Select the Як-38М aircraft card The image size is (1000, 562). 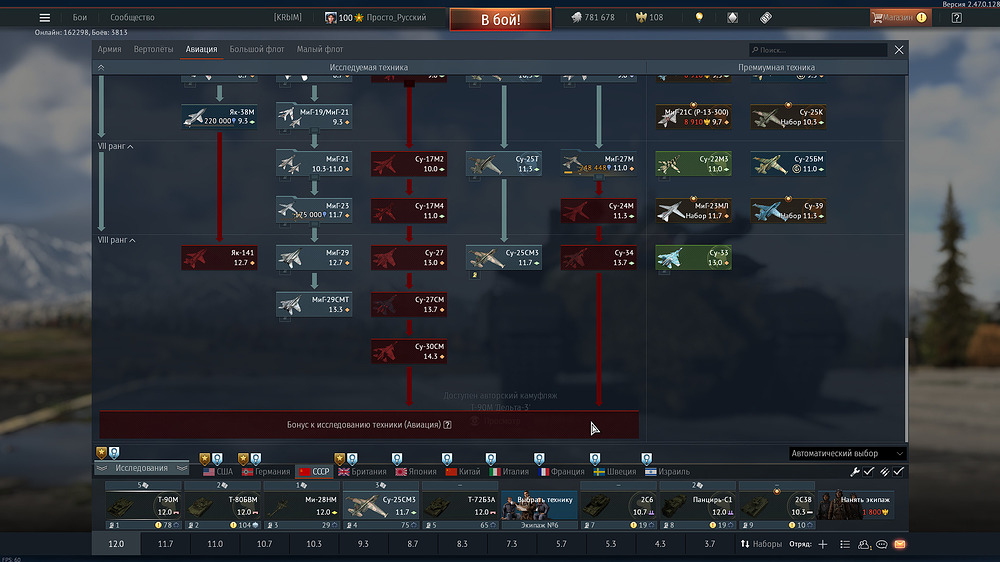(x=219, y=117)
